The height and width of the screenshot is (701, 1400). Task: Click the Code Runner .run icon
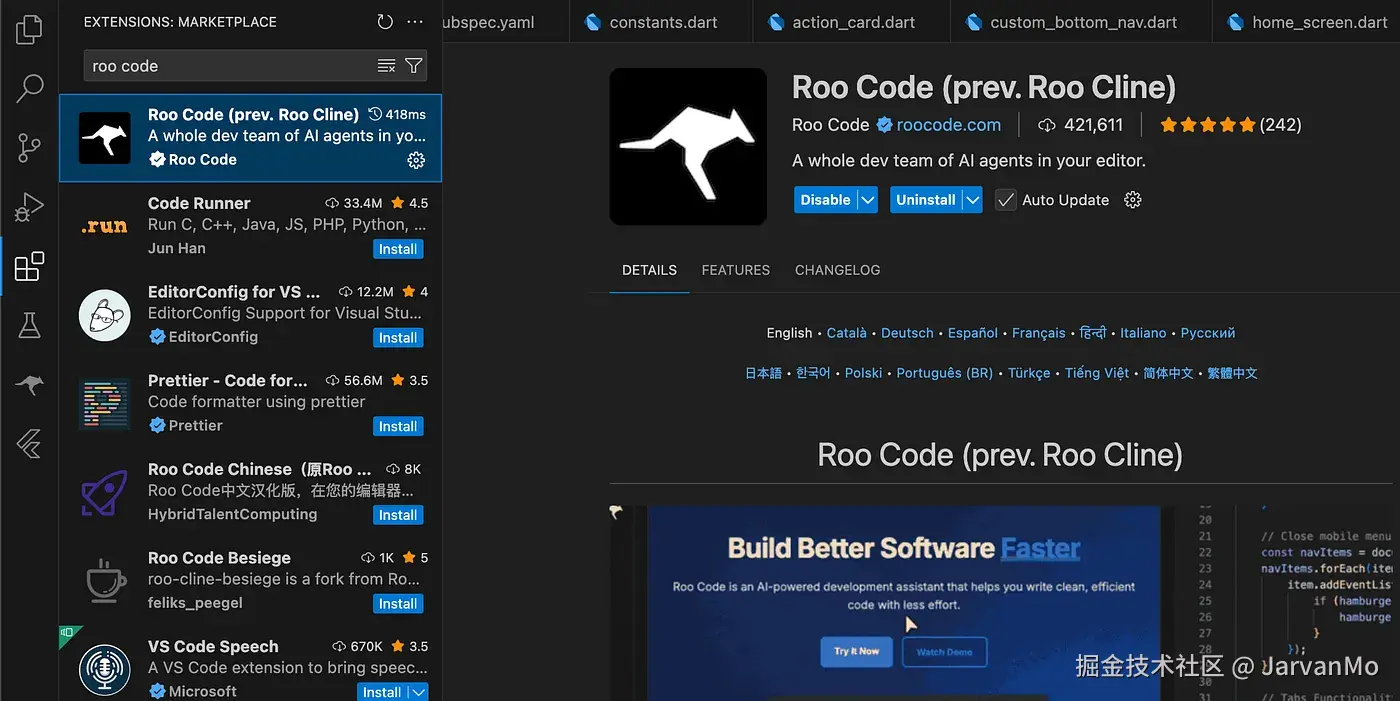[x=104, y=226]
